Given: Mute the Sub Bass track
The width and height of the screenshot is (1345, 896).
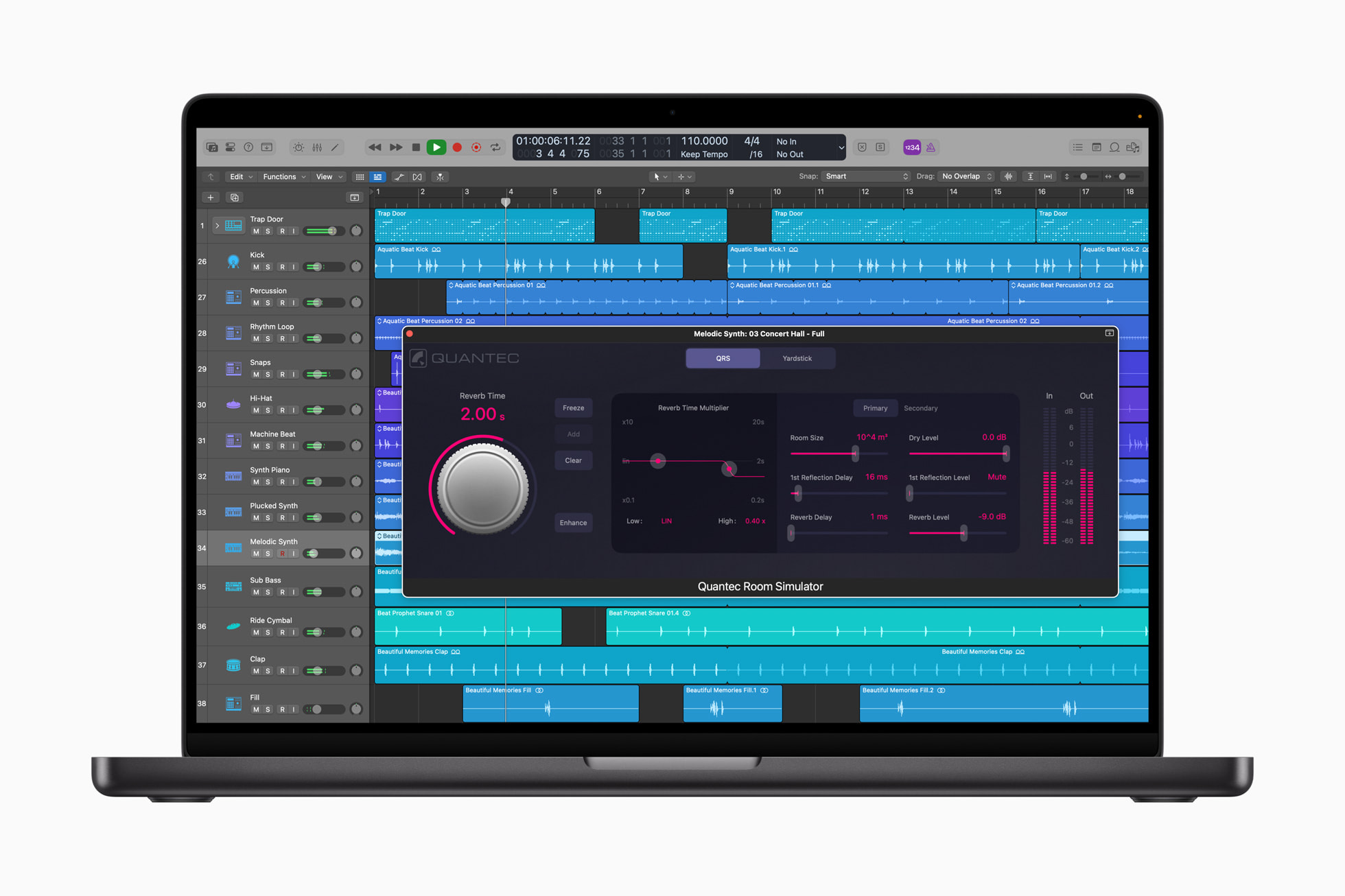Looking at the screenshot, I should click(257, 591).
